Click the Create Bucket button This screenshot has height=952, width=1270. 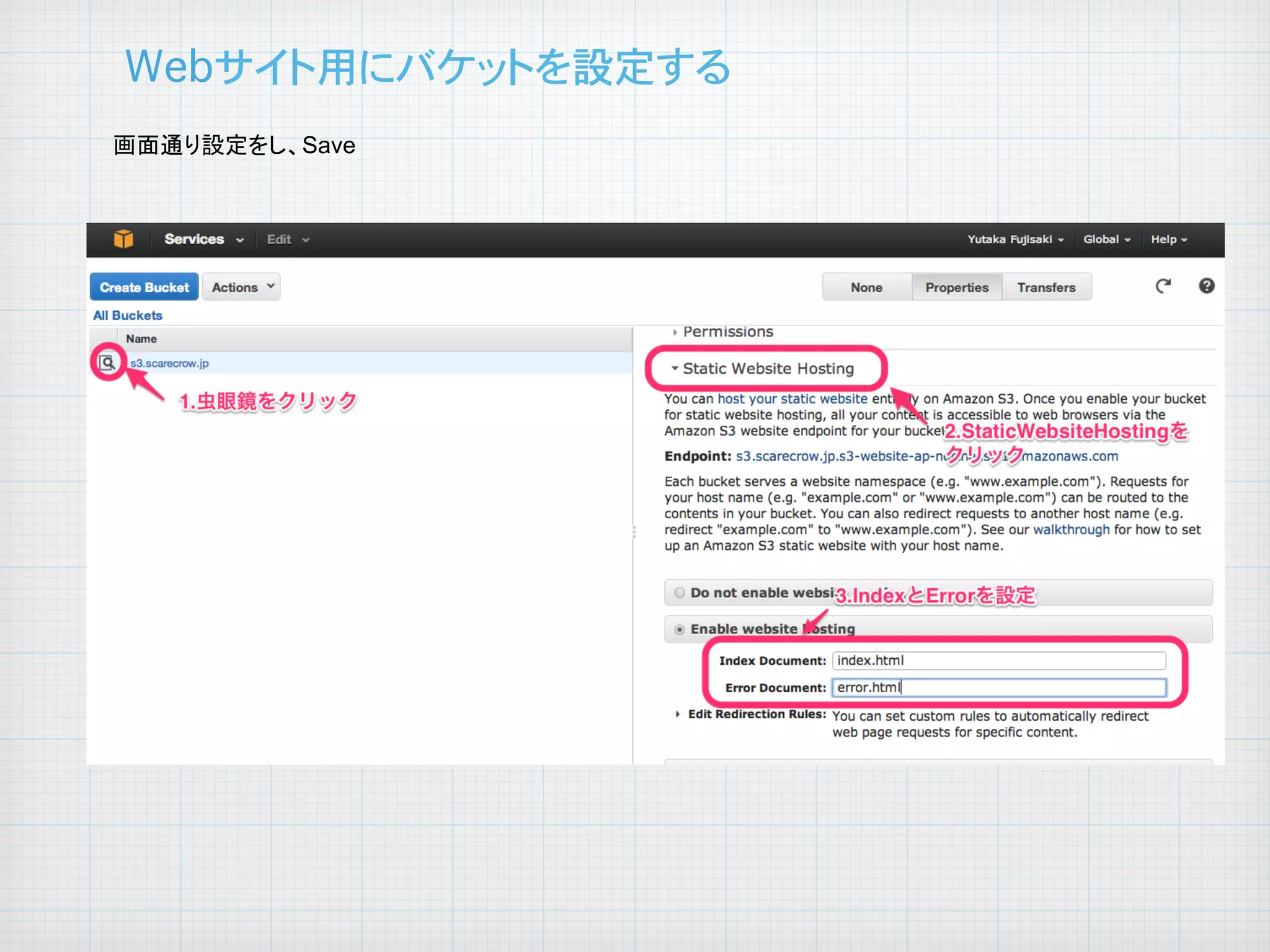(144, 287)
